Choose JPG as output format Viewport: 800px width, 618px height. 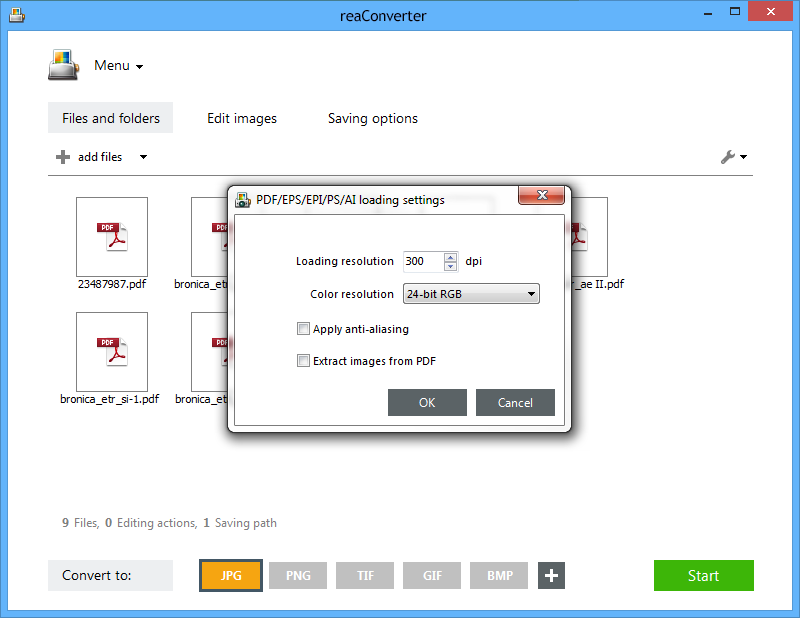click(231, 576)
